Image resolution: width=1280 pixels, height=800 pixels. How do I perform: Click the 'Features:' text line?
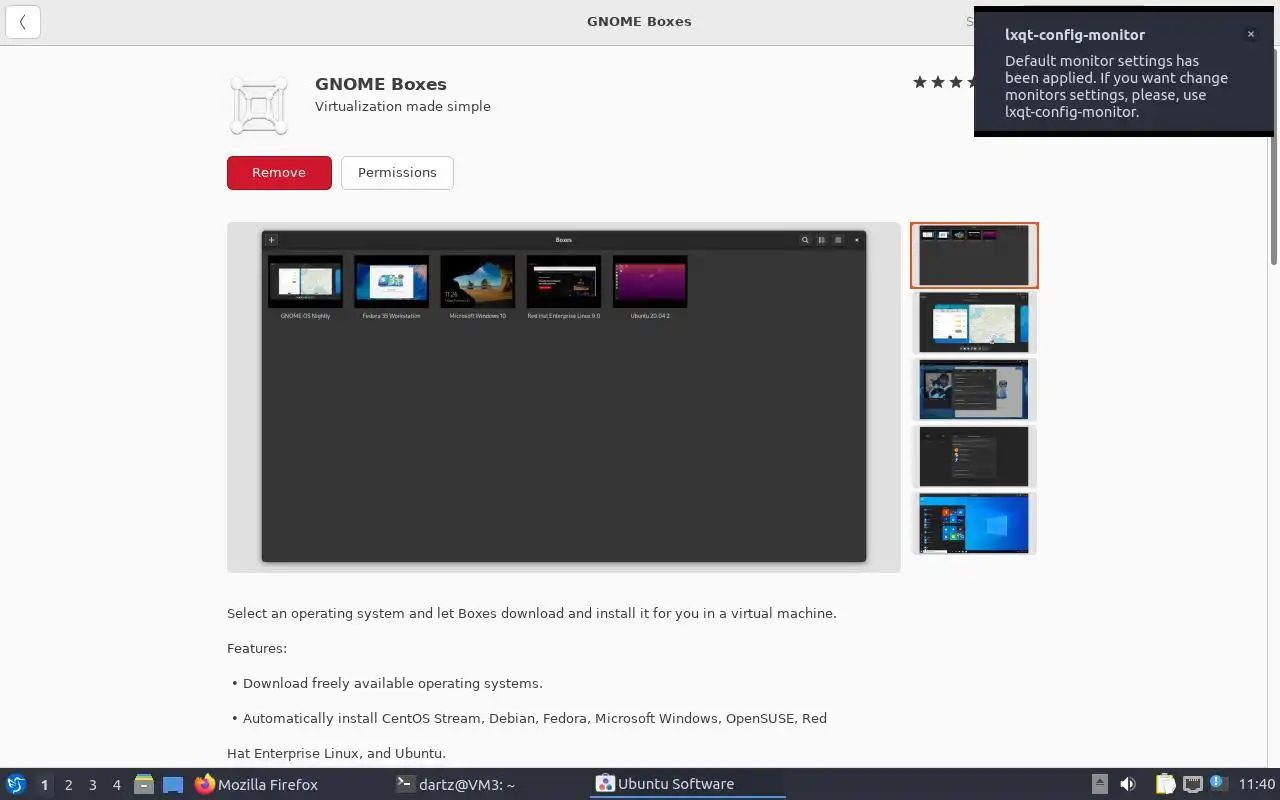point(257,648)
